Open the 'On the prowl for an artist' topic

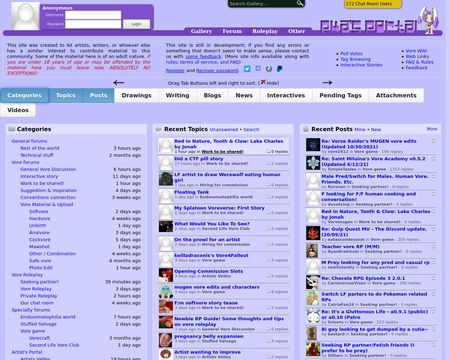coord(207,239)
